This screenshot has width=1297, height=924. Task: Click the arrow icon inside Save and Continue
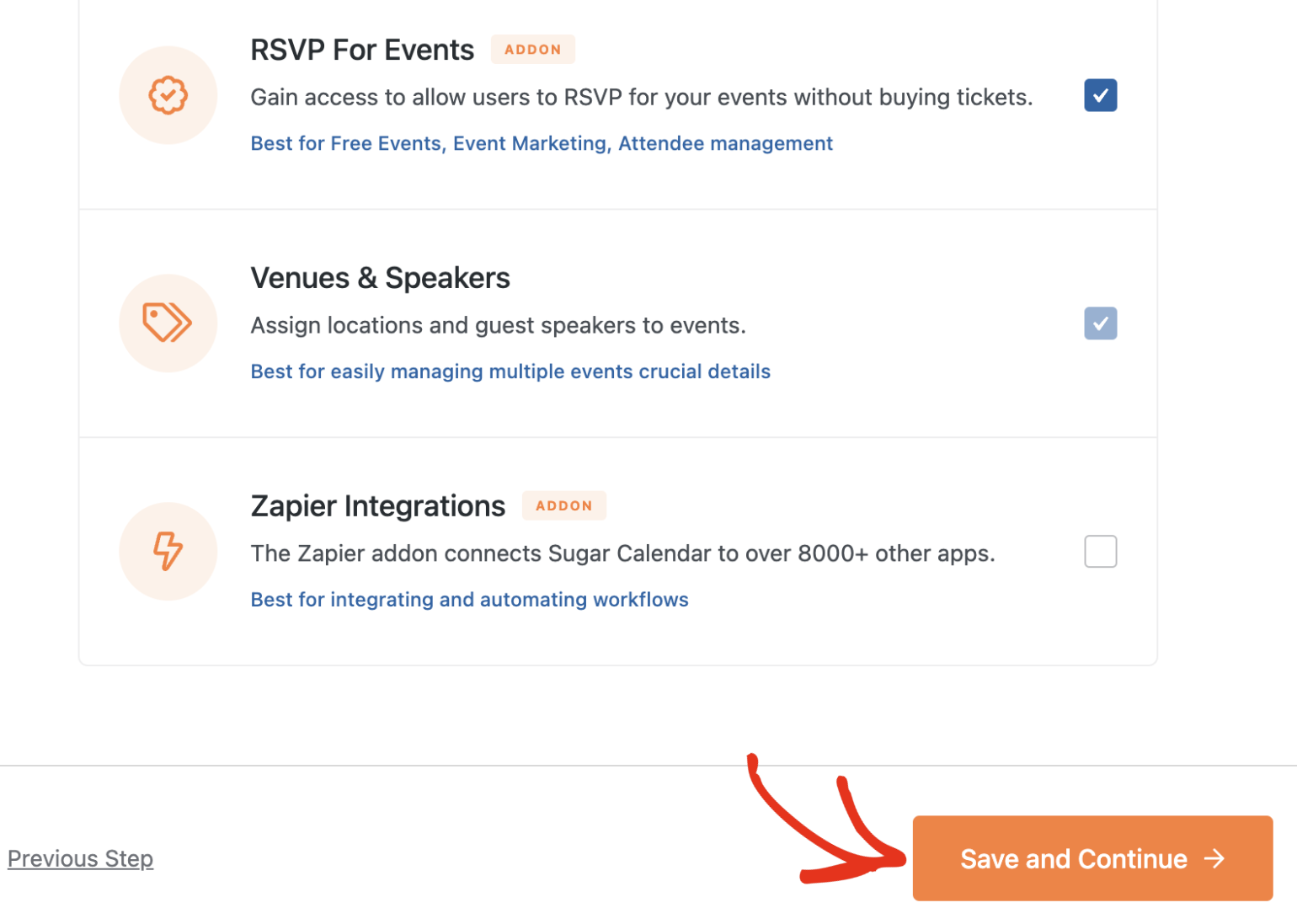(x=1214, y=858)
